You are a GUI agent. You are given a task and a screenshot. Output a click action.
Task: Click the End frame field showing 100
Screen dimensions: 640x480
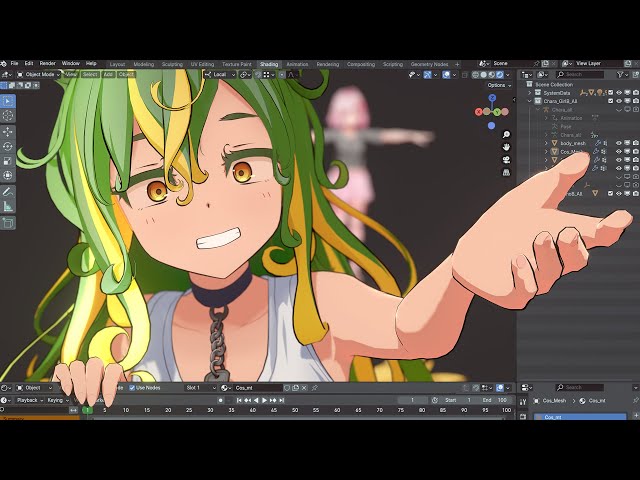click(495, 400)
